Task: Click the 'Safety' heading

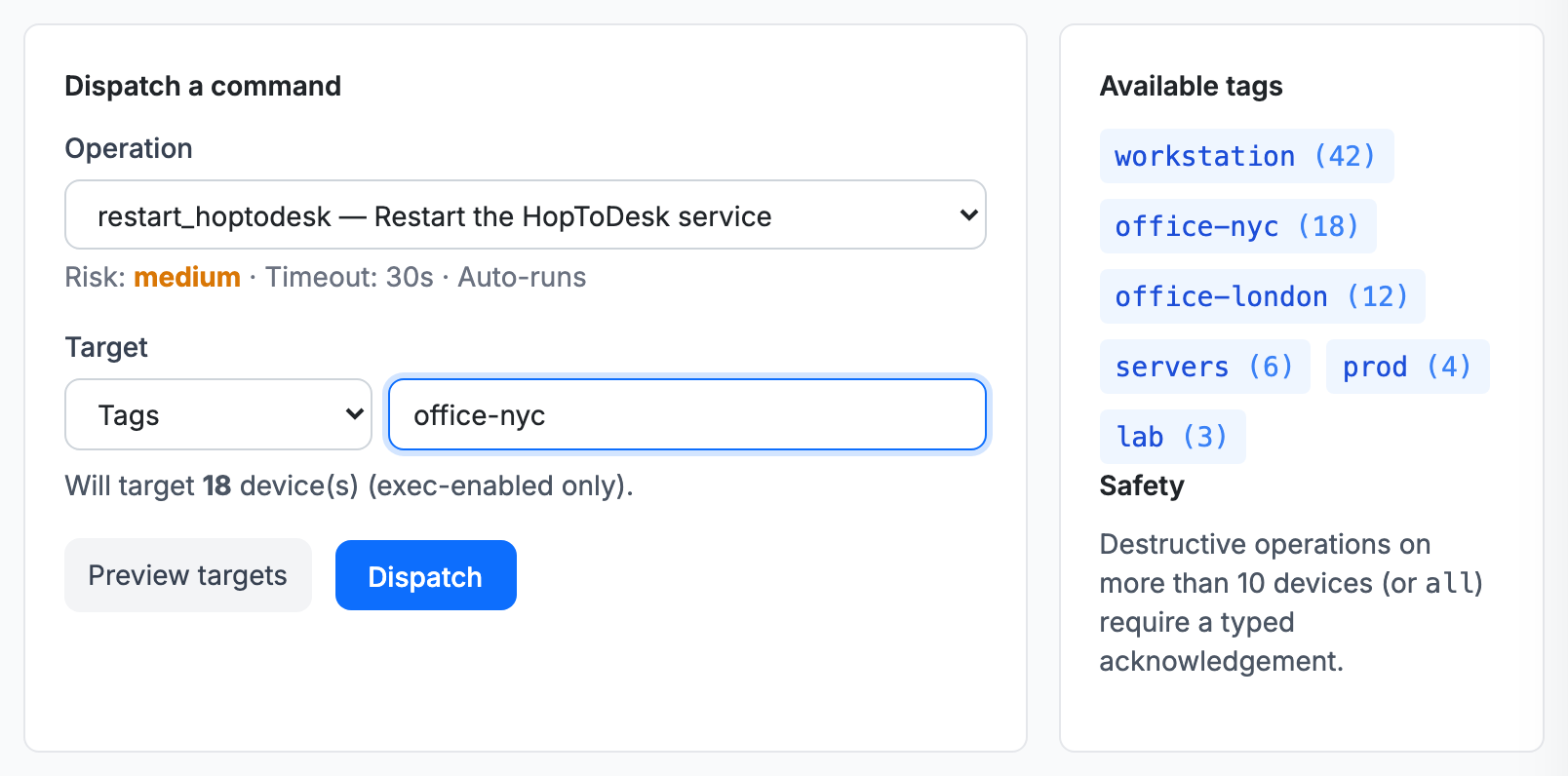Action: 1142,485
